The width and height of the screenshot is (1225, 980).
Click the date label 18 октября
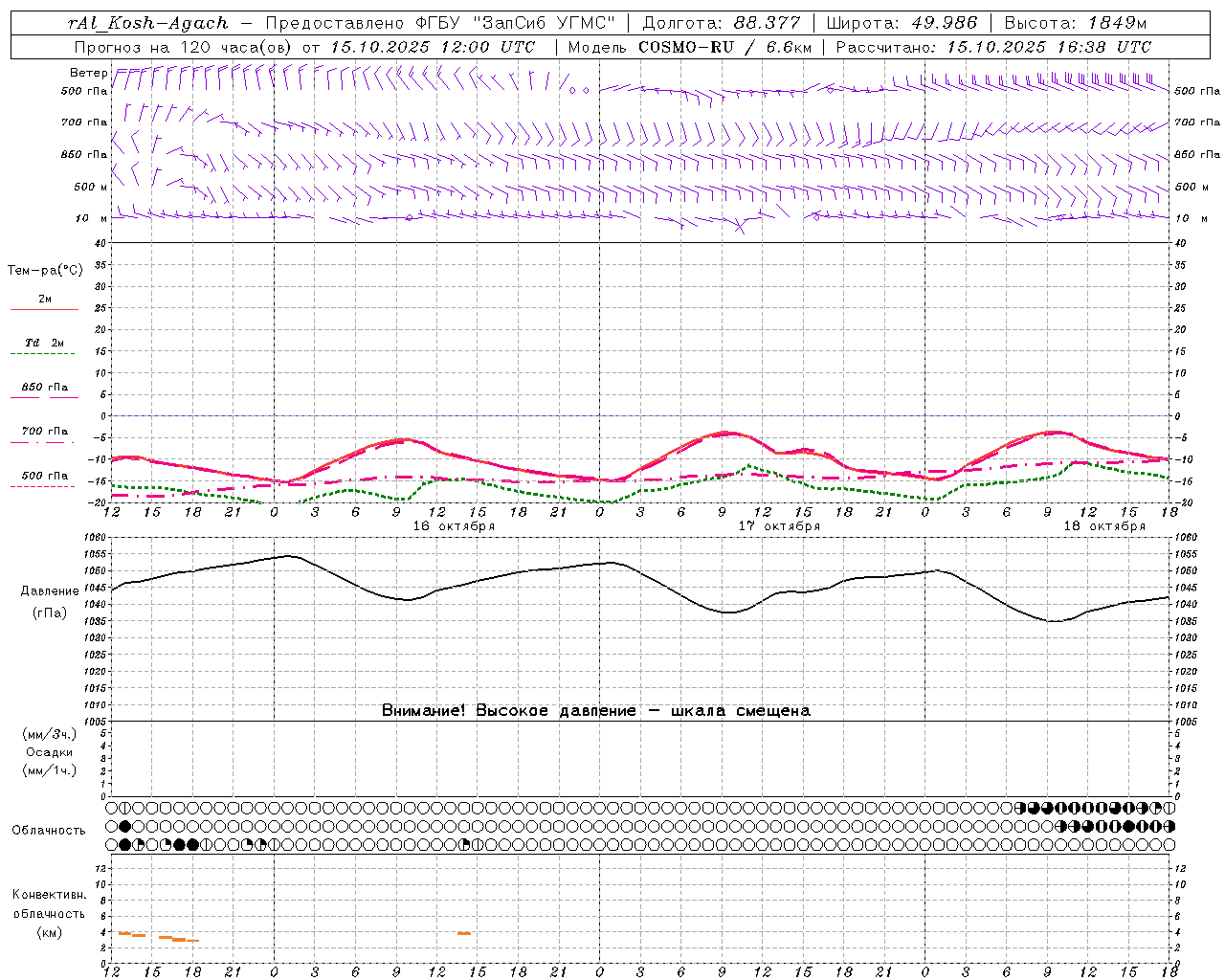click(x=1104, y=526)
